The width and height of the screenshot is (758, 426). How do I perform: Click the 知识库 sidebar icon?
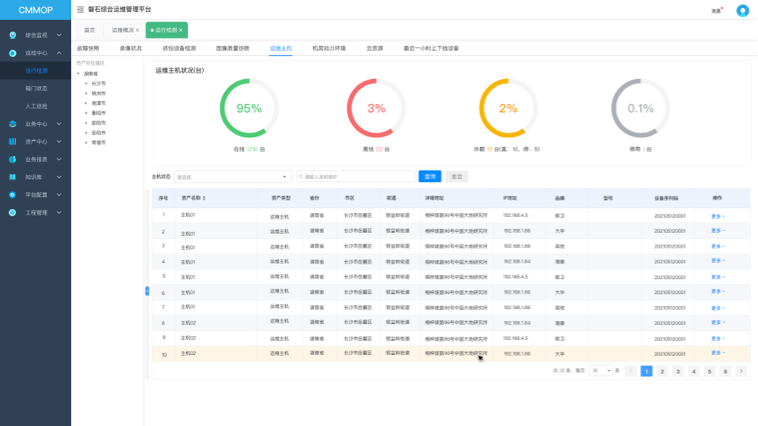click(x=13, y=177)
